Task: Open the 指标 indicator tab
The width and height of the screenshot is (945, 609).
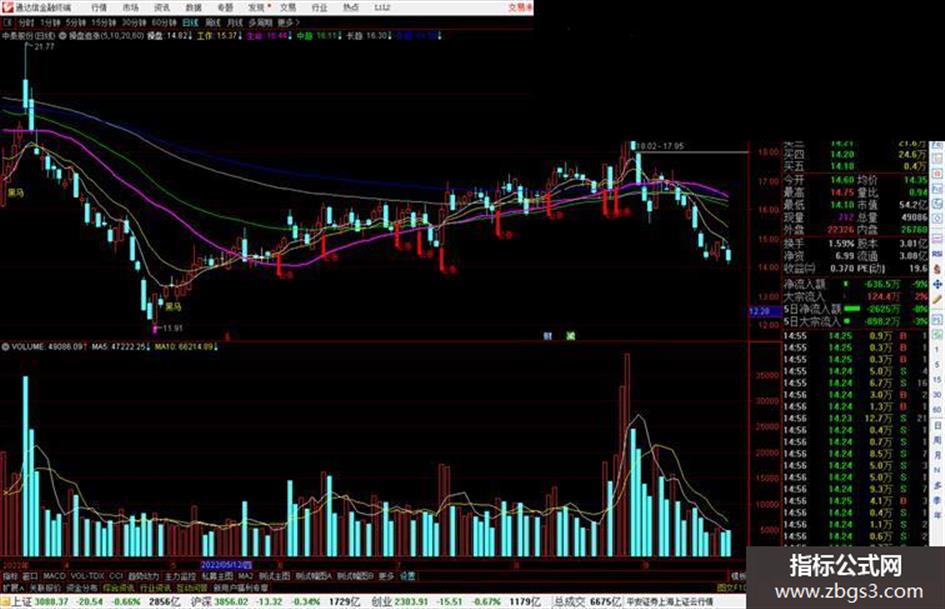Action: pyautogui.click(x=10, y=576)
